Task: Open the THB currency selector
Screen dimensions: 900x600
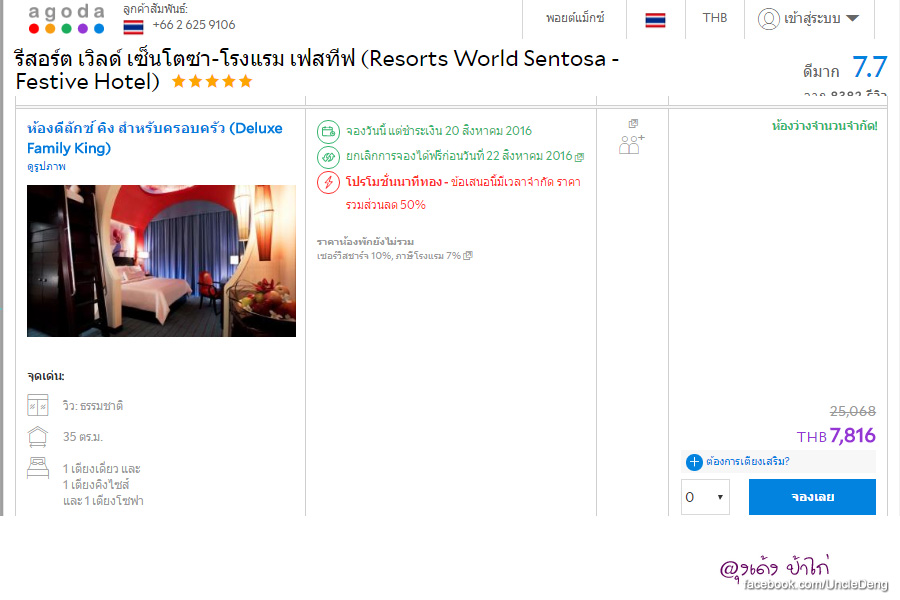Action: [x=715, y=18]
